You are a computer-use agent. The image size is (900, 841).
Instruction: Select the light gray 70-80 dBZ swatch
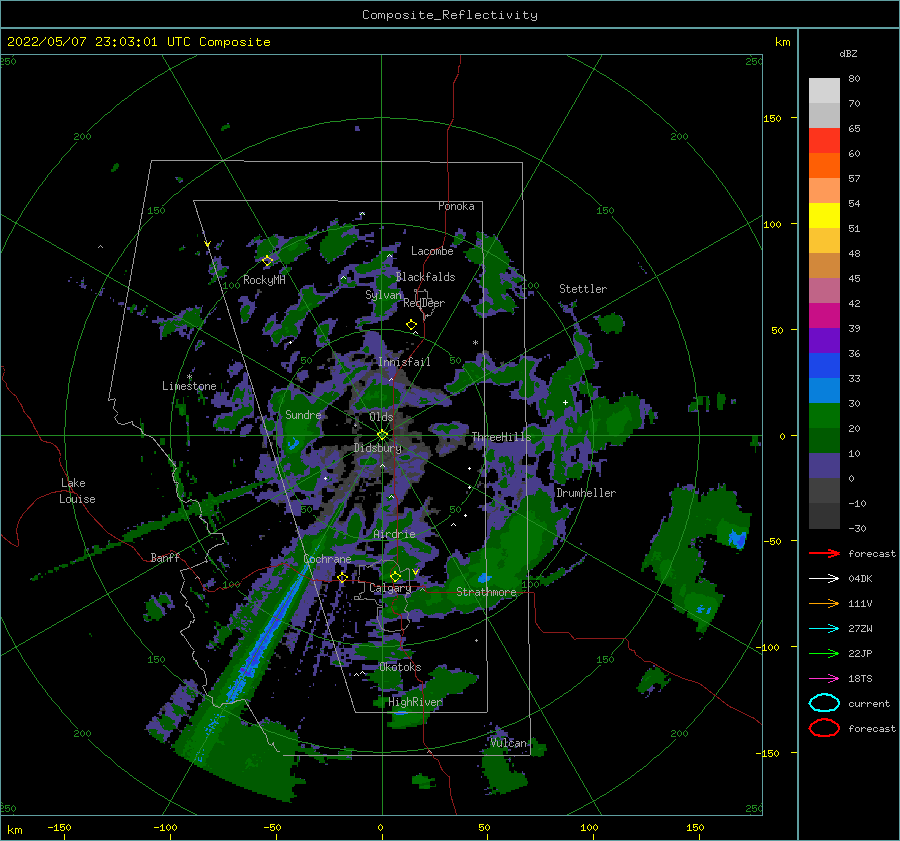(824, 91)
